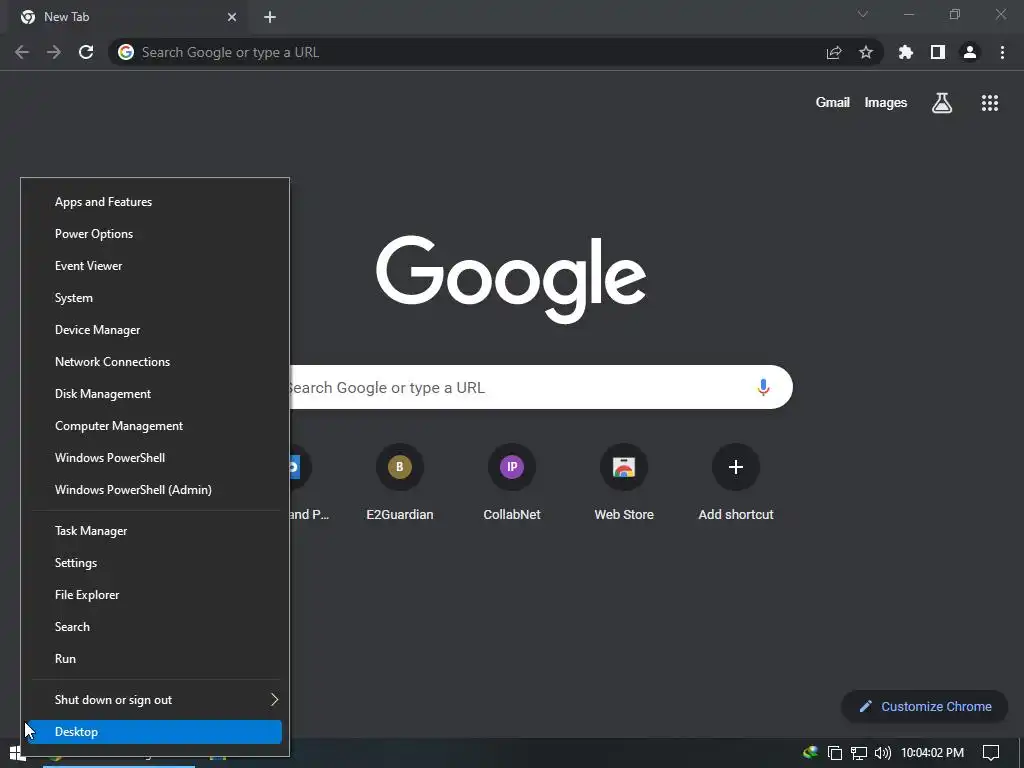Open the Web Store shortcut
This screenshot has width=1024, height=768.
pos(624,482)
